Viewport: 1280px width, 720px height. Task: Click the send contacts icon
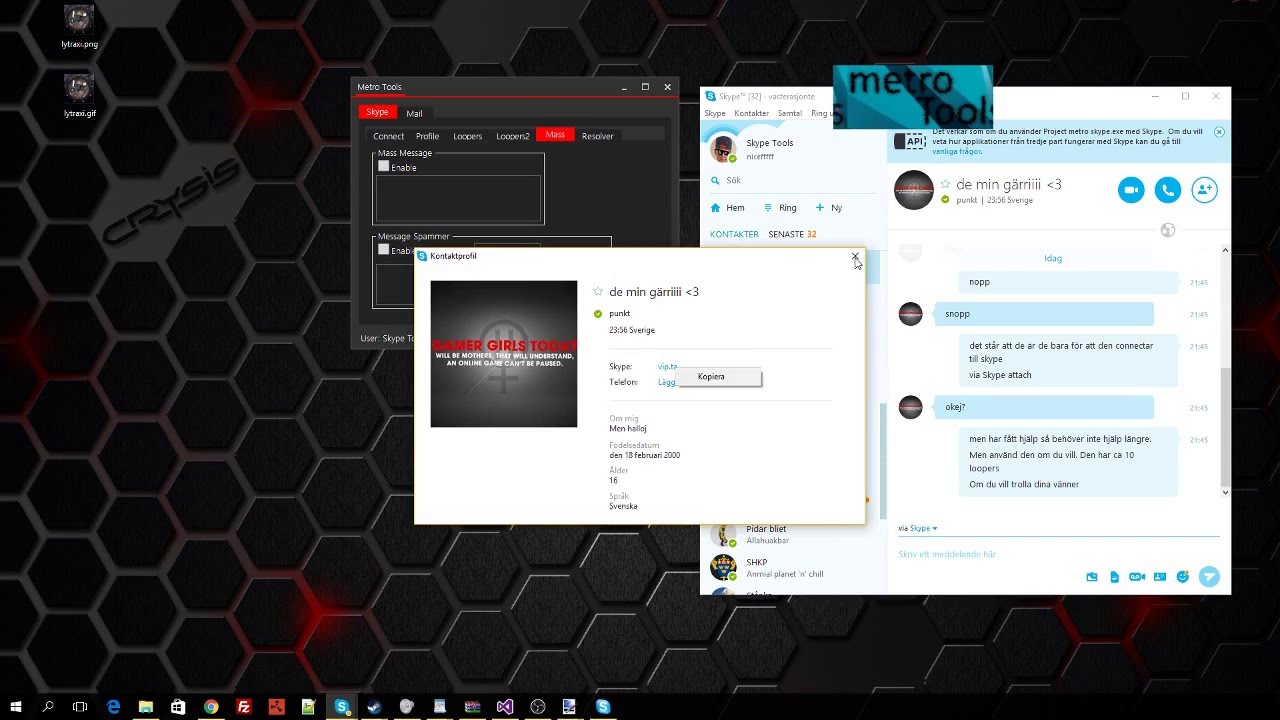point(1160,577)
